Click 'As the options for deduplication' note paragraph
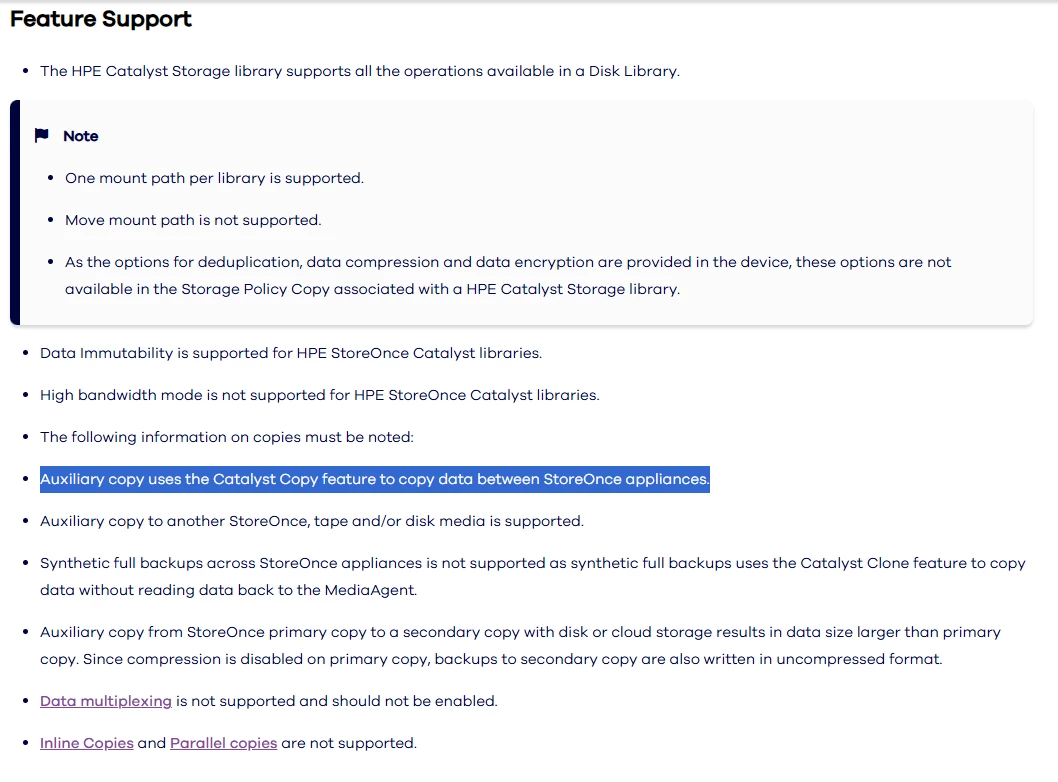This screenshot has height=782, width=1058. [508, 275]
